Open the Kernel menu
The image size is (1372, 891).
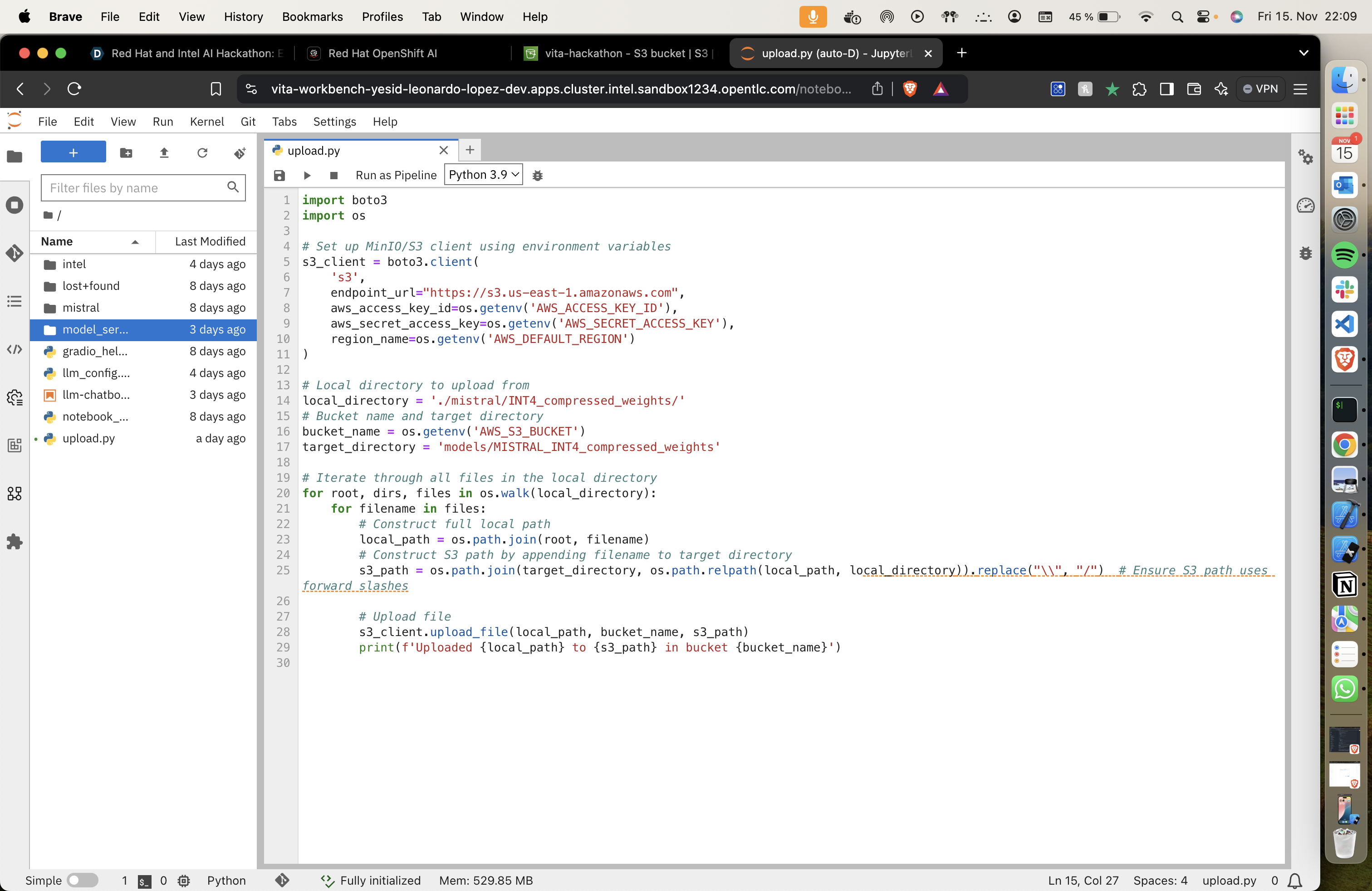coord(206,122)
